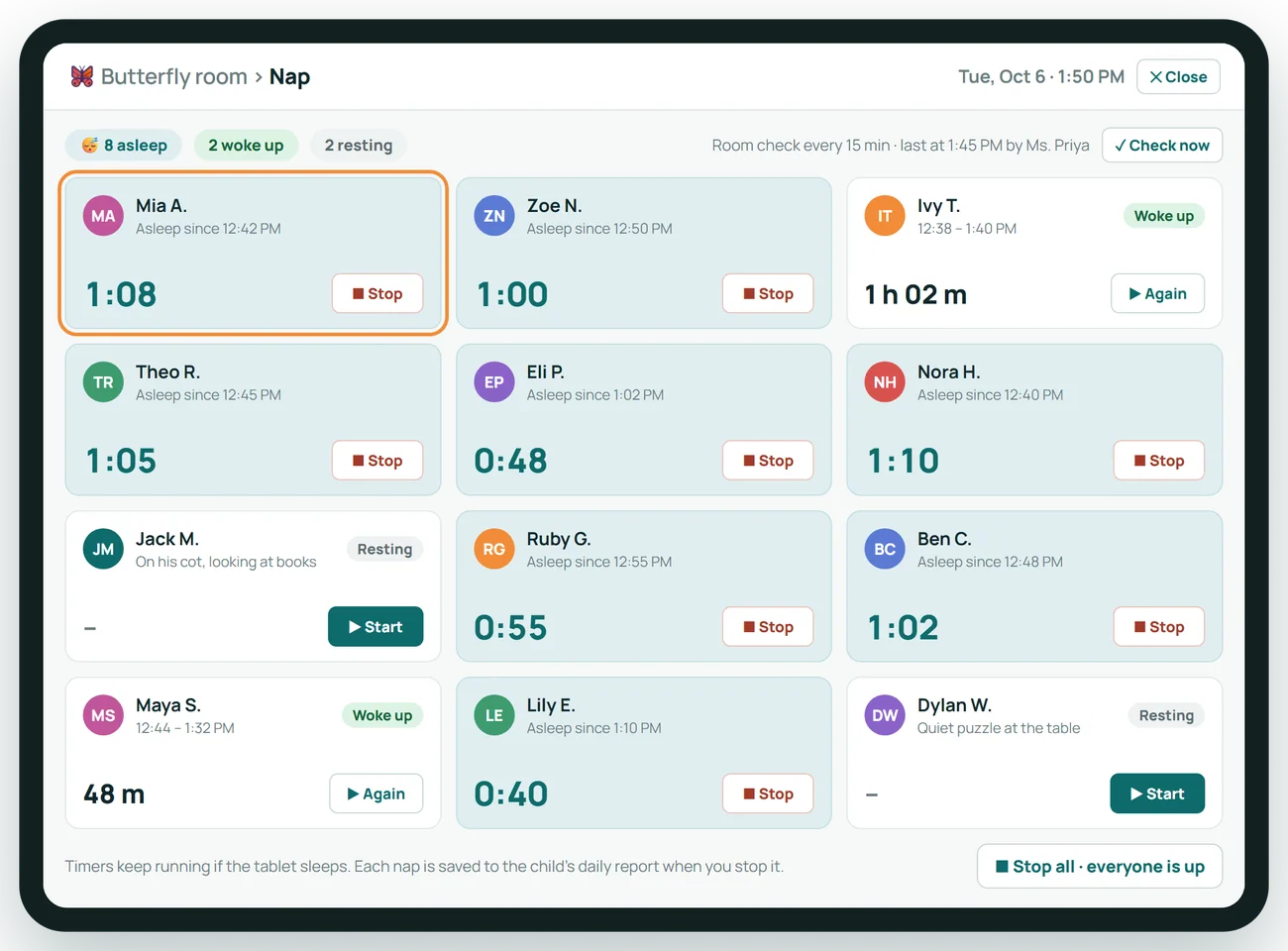The width and height of the screenshot is (1288, 951).
Task: Close the Nap screen
Action: (1178, 77)
